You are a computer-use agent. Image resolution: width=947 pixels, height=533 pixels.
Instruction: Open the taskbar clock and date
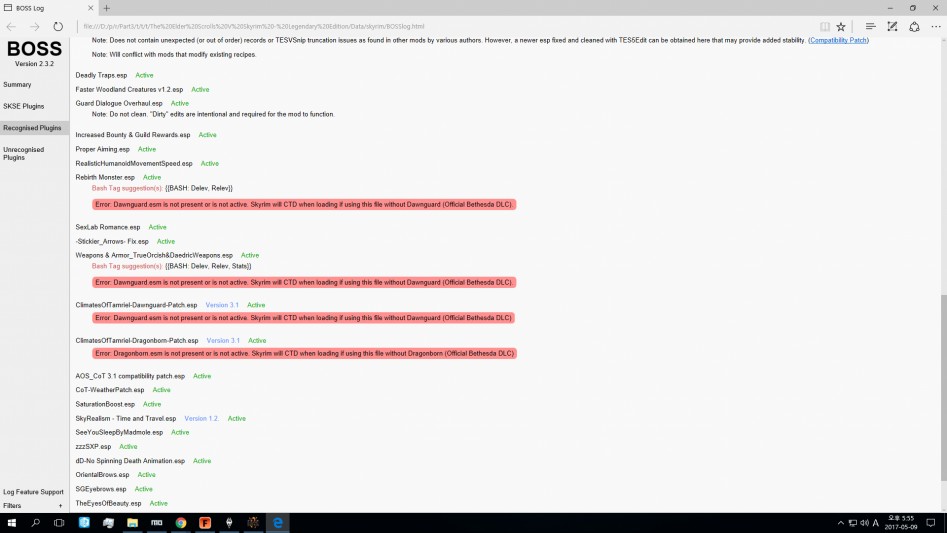[x=900, y=523]
